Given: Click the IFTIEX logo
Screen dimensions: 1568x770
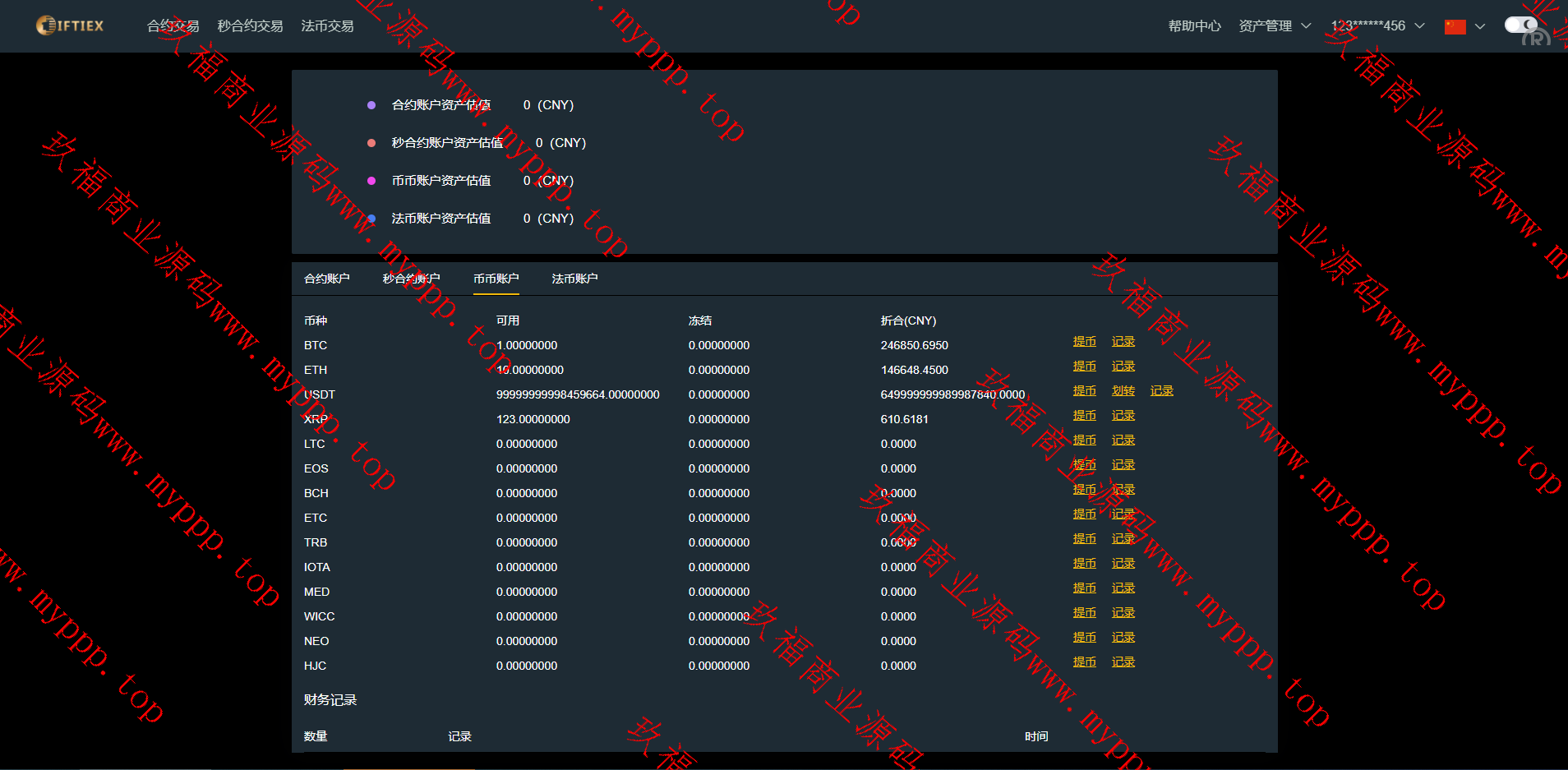Looking at the screenshot, I should point(70,25).
